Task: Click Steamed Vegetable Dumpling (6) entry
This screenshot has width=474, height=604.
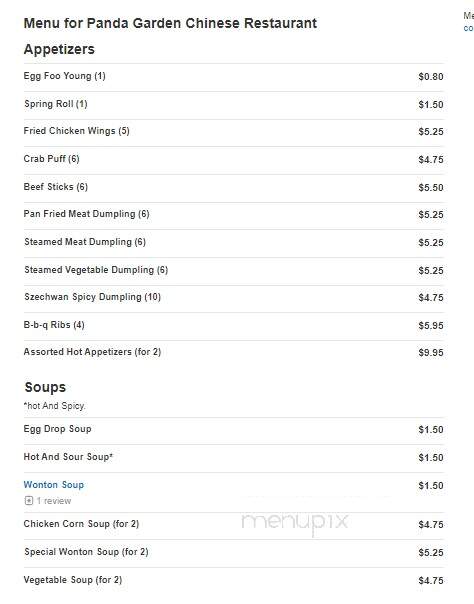Action: coord(234,271)
